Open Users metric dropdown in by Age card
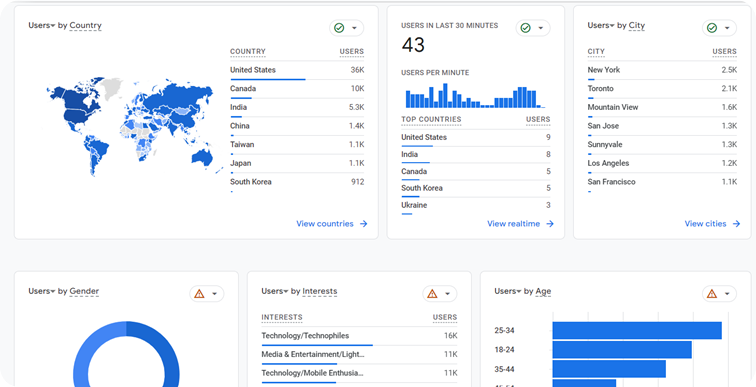The image size is (756, 387). [507, 291]
